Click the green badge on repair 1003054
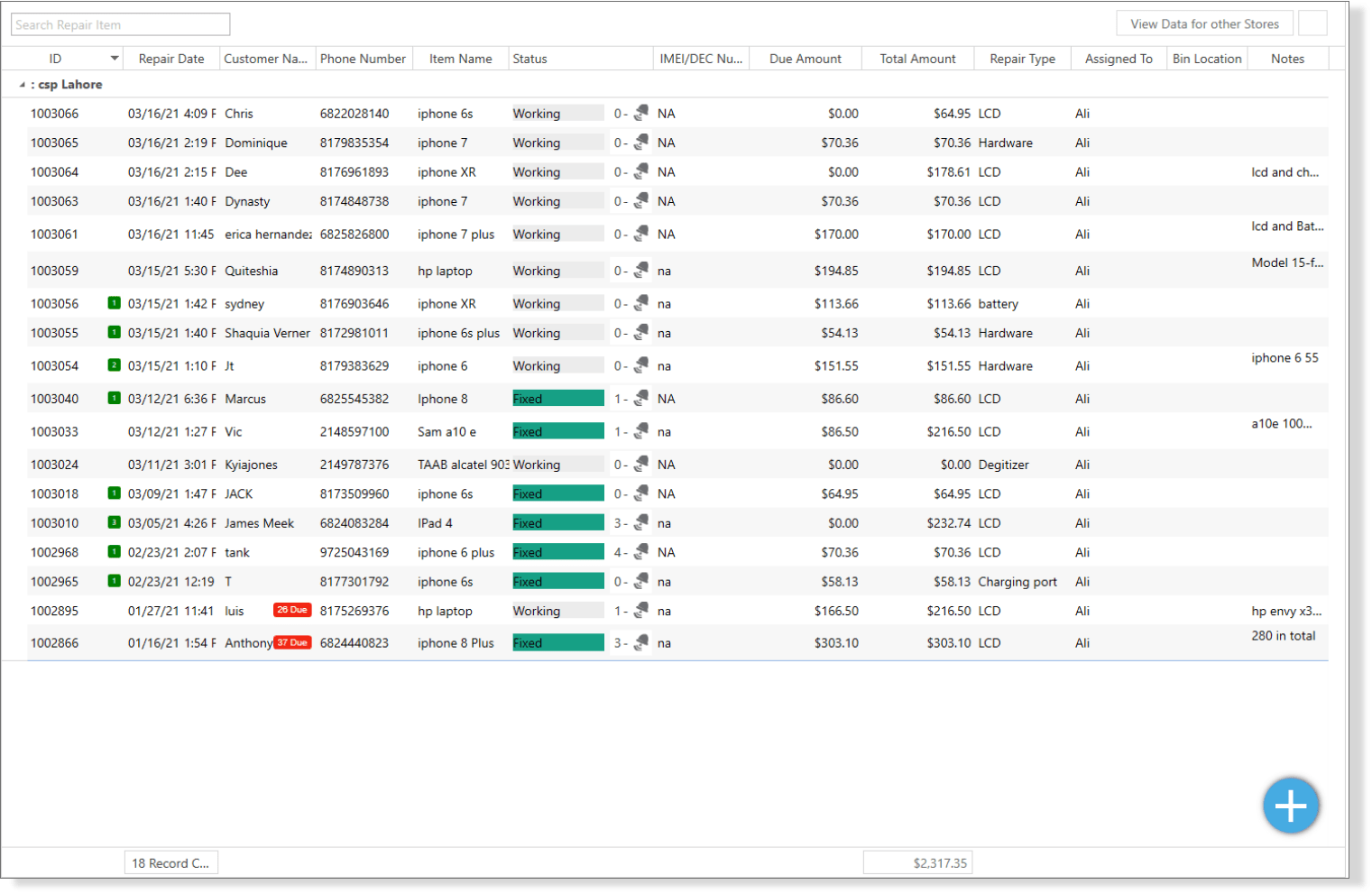The height and width of the screenshot is (894, 1372). pyautogui.click(x=114, y=365)
